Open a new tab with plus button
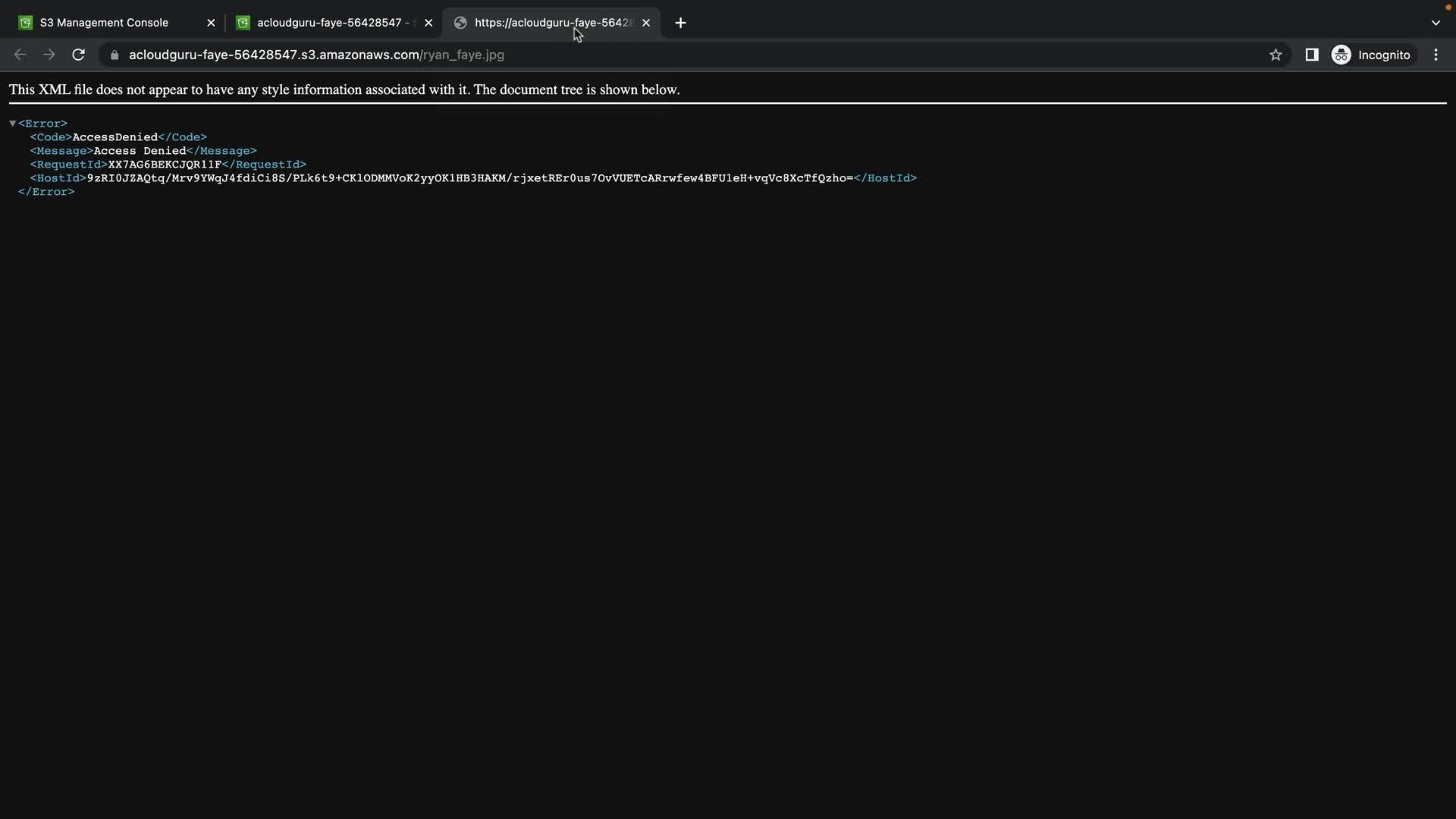Viewport: 1456px width, 819px height. coord(680,23)
